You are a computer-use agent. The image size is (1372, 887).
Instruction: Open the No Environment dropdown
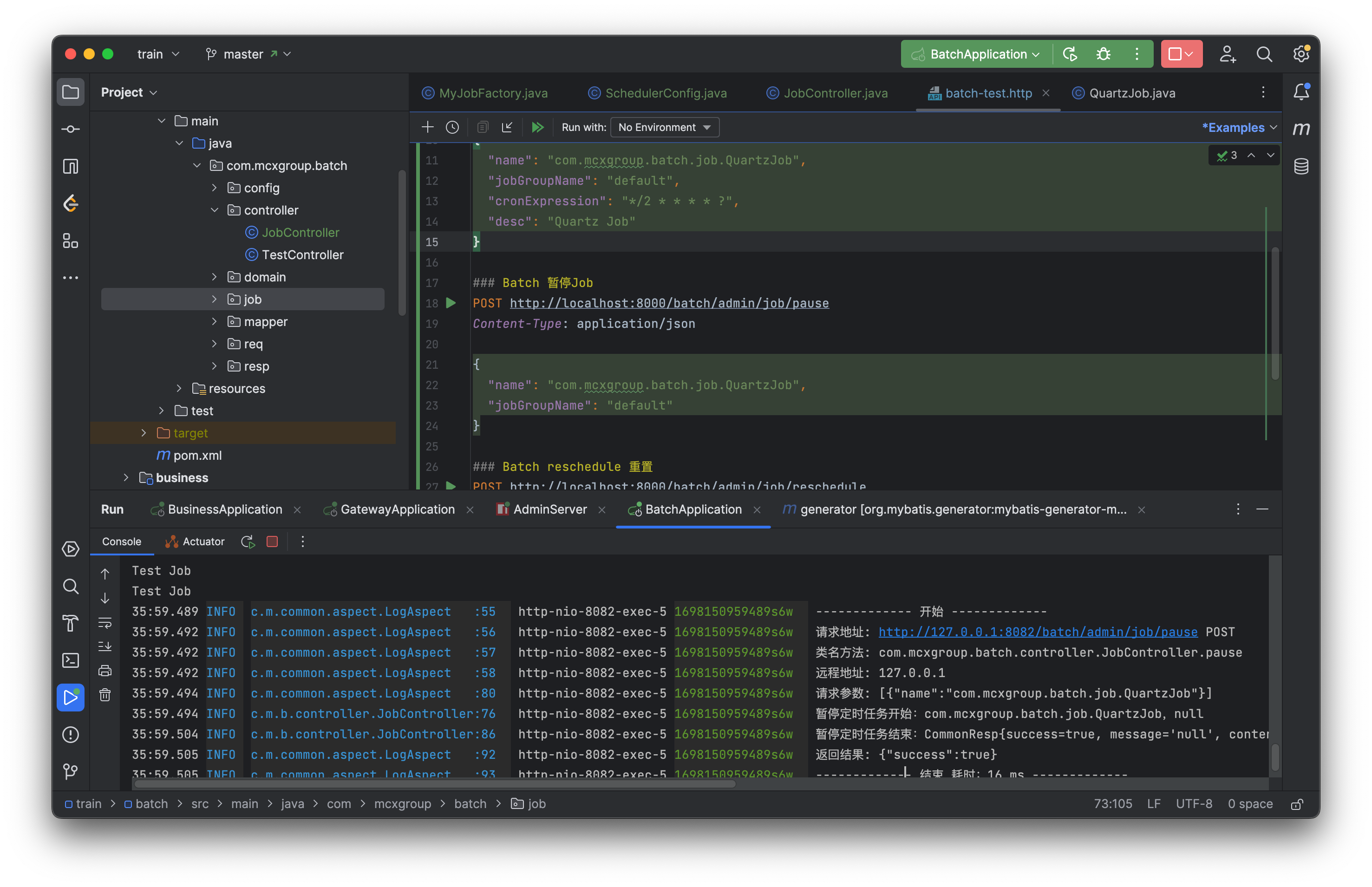(664, 127)
